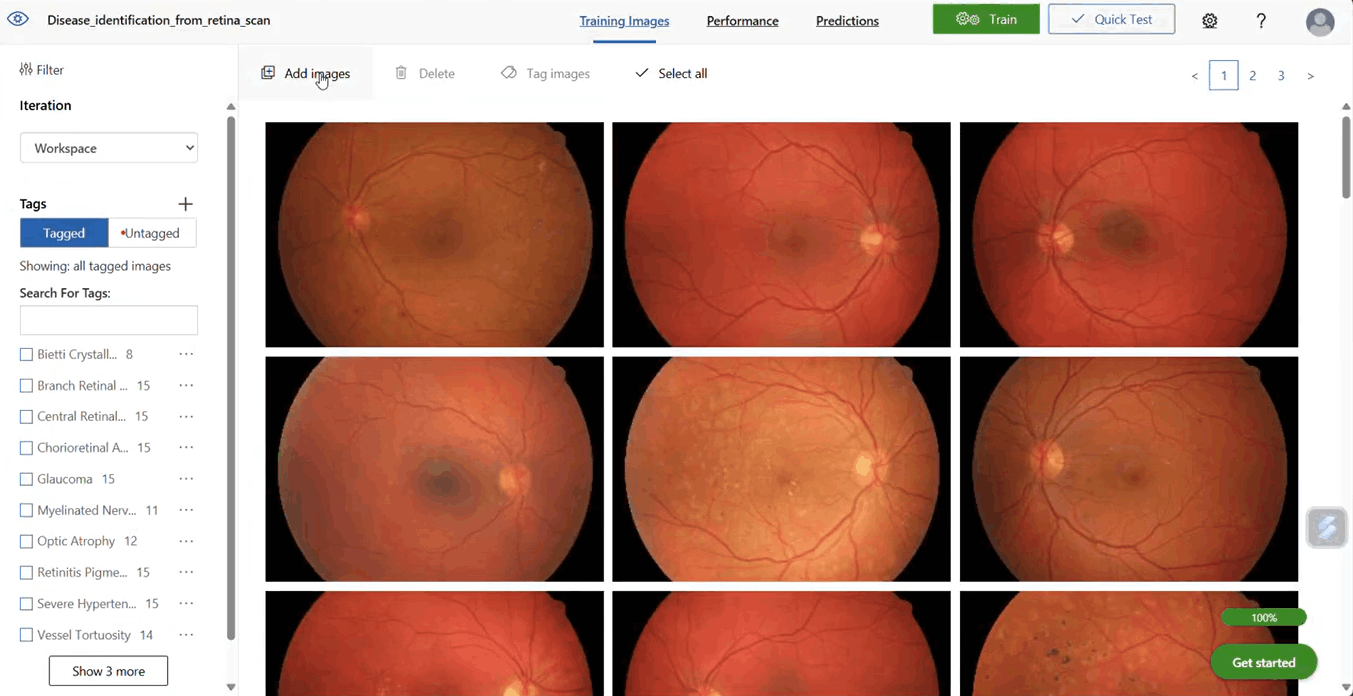Click the main image grid scrollbar
1353x696 pixels.
pos(1345,158)
